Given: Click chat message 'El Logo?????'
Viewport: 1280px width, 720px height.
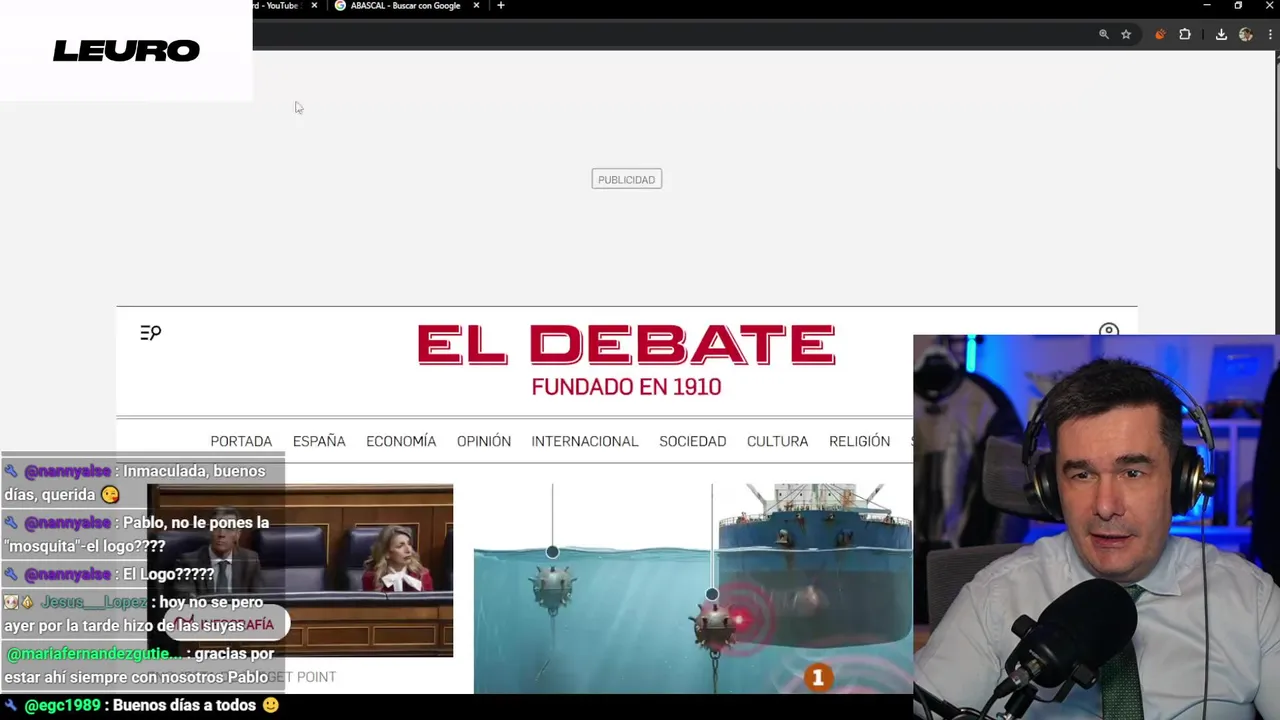Looking at the screenshot, I should click(x=168, y=574).
